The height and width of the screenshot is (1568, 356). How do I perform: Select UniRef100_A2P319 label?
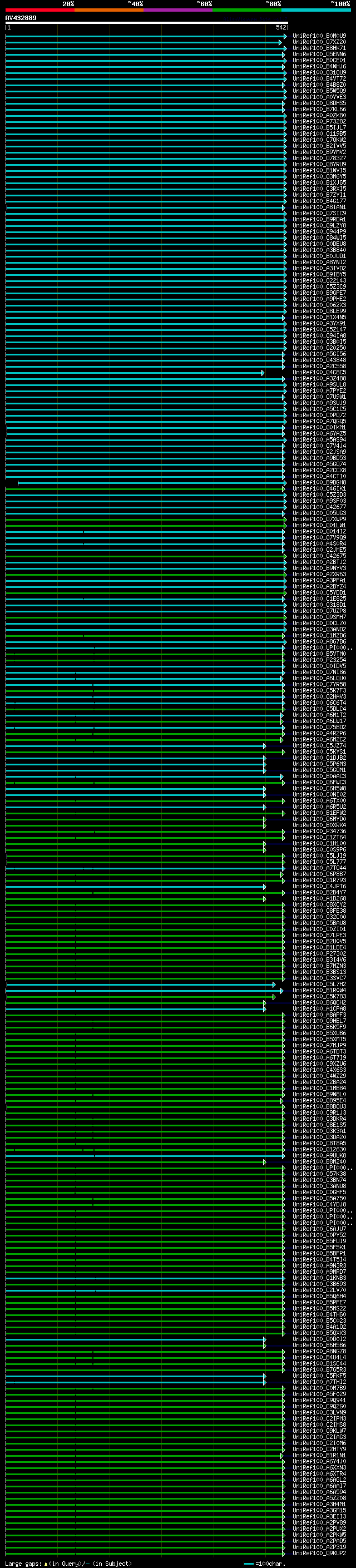[319, 1547]
